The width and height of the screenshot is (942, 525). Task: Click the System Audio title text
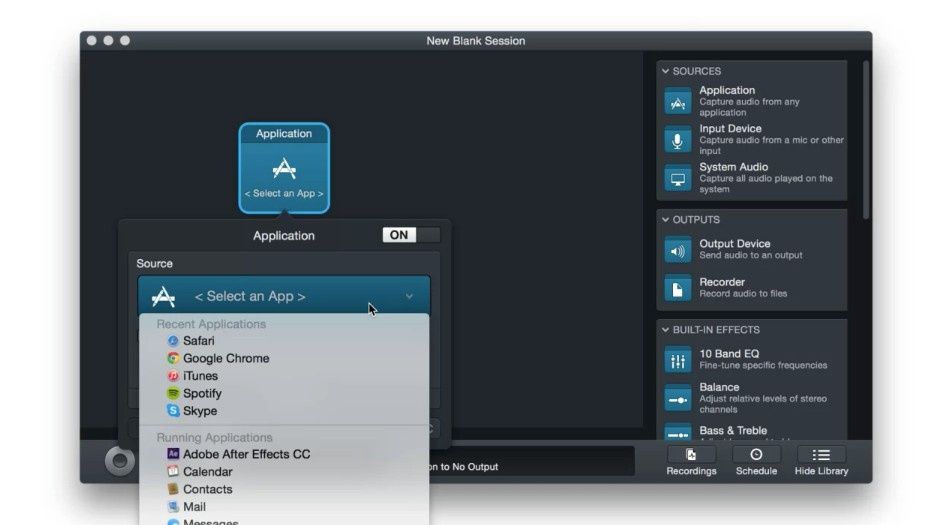[734, 167]
